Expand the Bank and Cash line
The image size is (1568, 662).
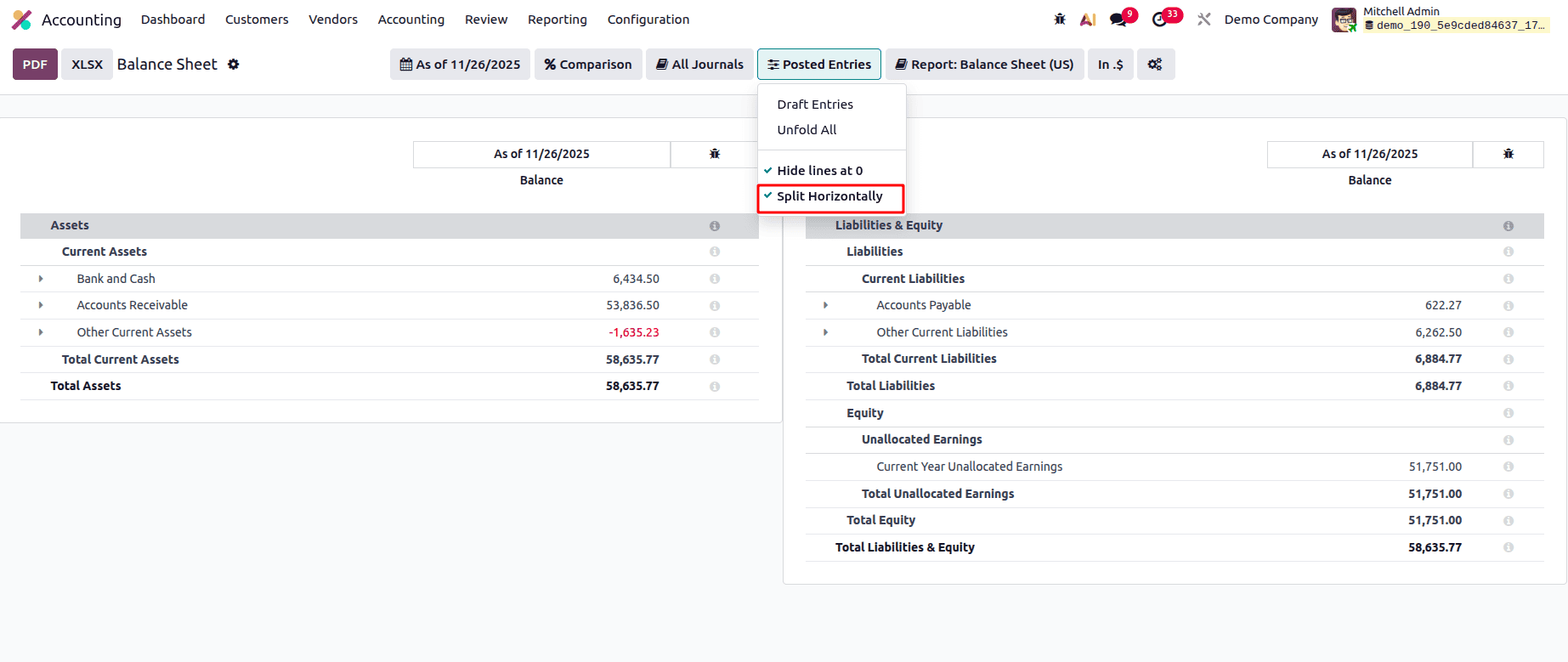point(41,279)
